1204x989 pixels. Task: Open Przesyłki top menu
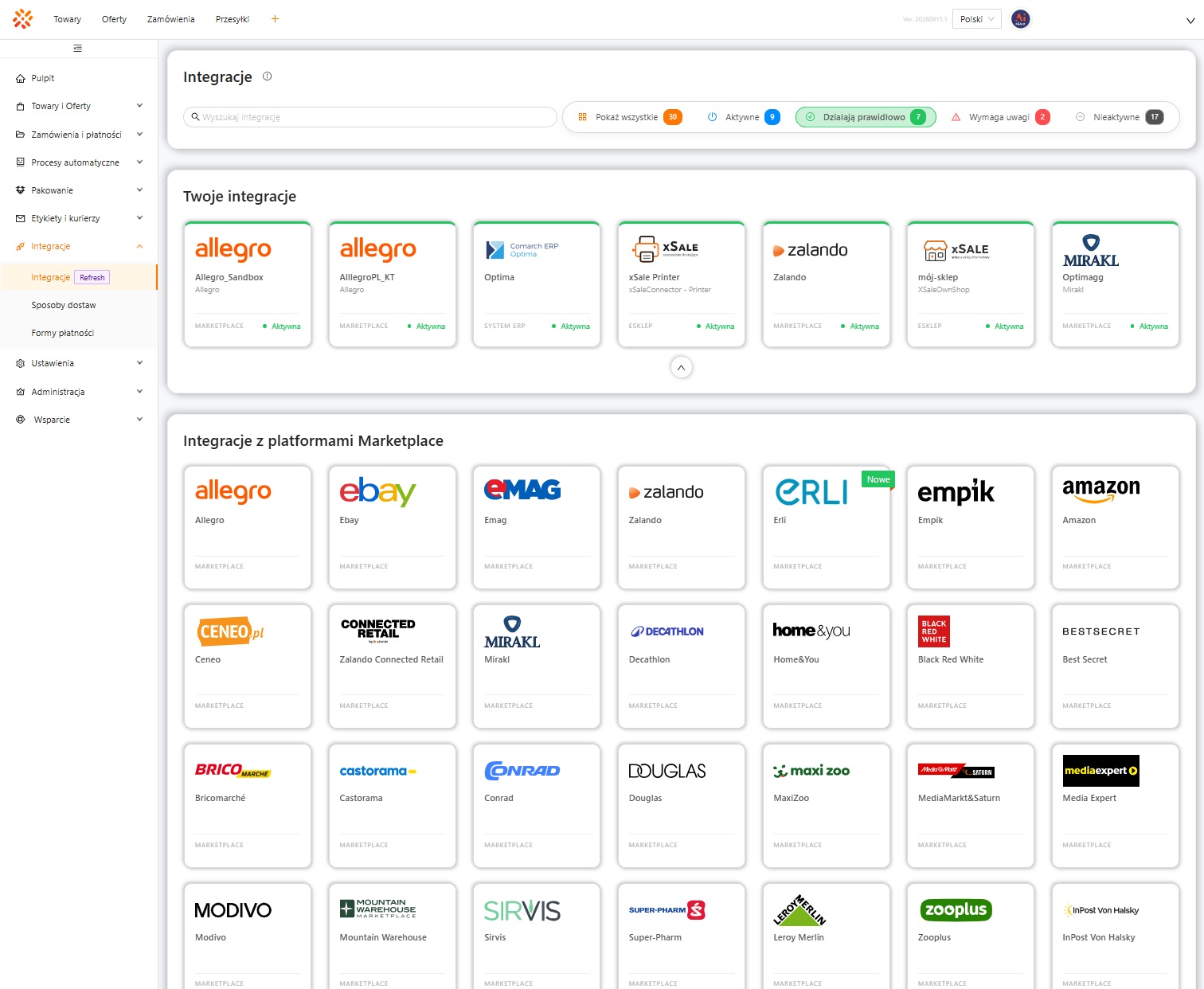point(233,19)
